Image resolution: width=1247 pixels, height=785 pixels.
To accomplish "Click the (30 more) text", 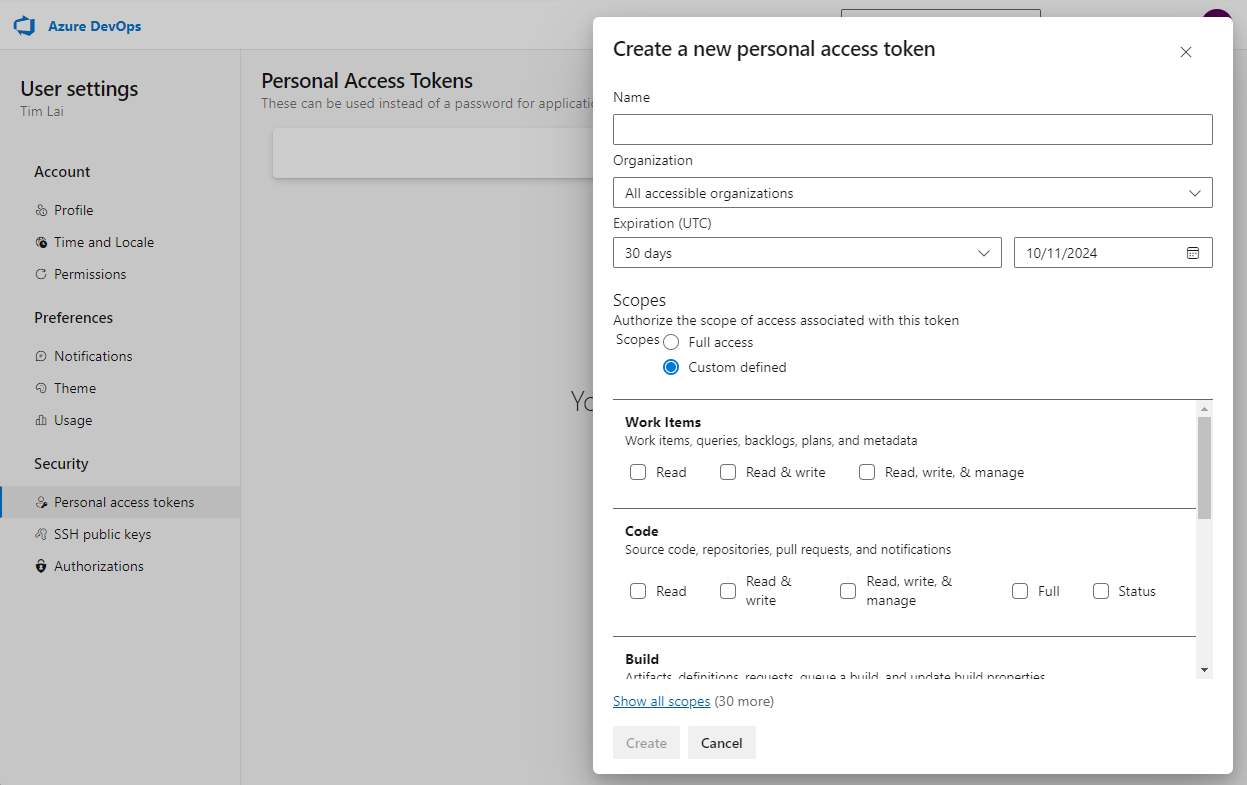I will coord(744,701).
